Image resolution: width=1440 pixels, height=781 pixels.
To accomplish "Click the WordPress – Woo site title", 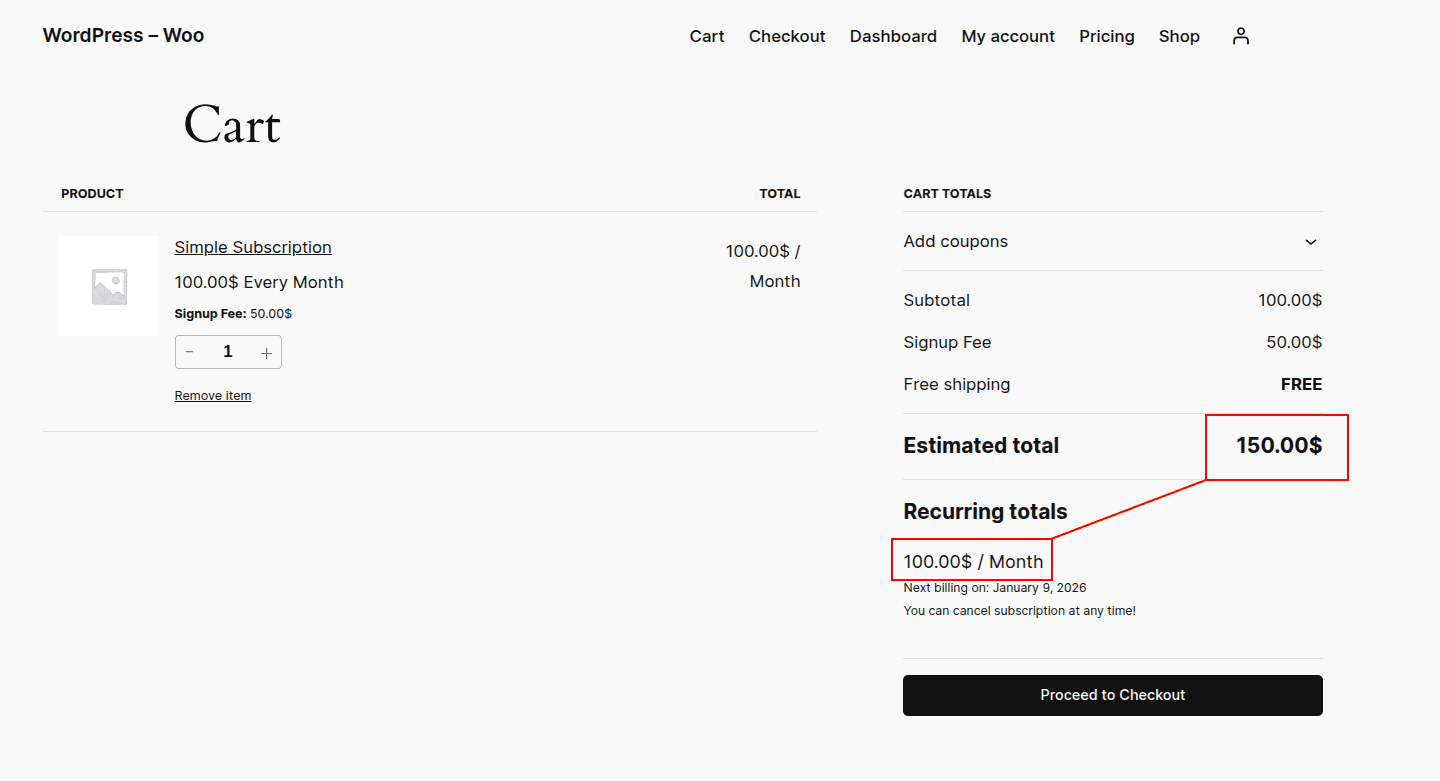I will (123, 36).
